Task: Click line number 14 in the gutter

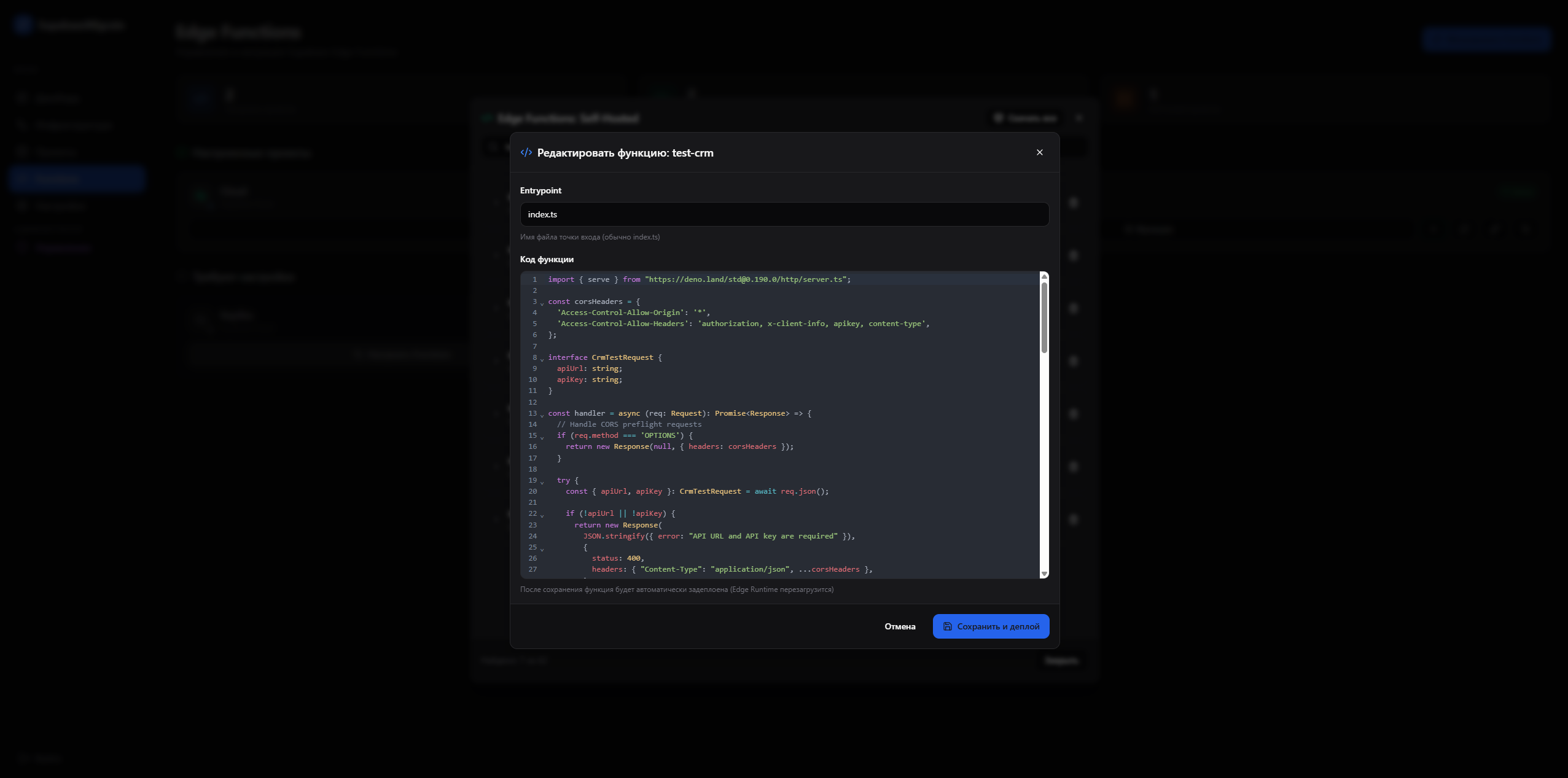Action: 532,424
